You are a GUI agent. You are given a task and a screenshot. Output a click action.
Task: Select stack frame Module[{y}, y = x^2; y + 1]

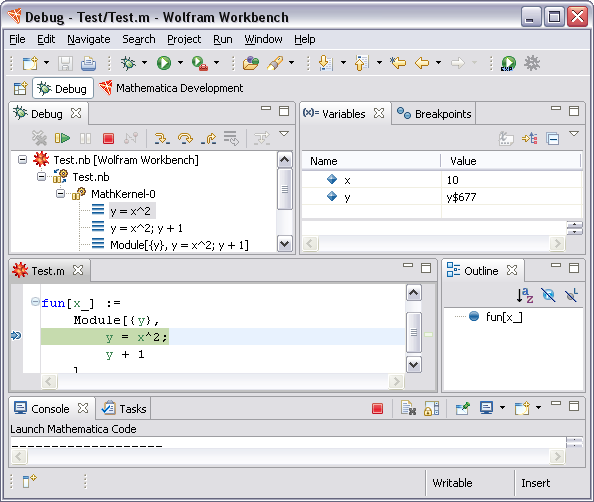click(179, 245)
